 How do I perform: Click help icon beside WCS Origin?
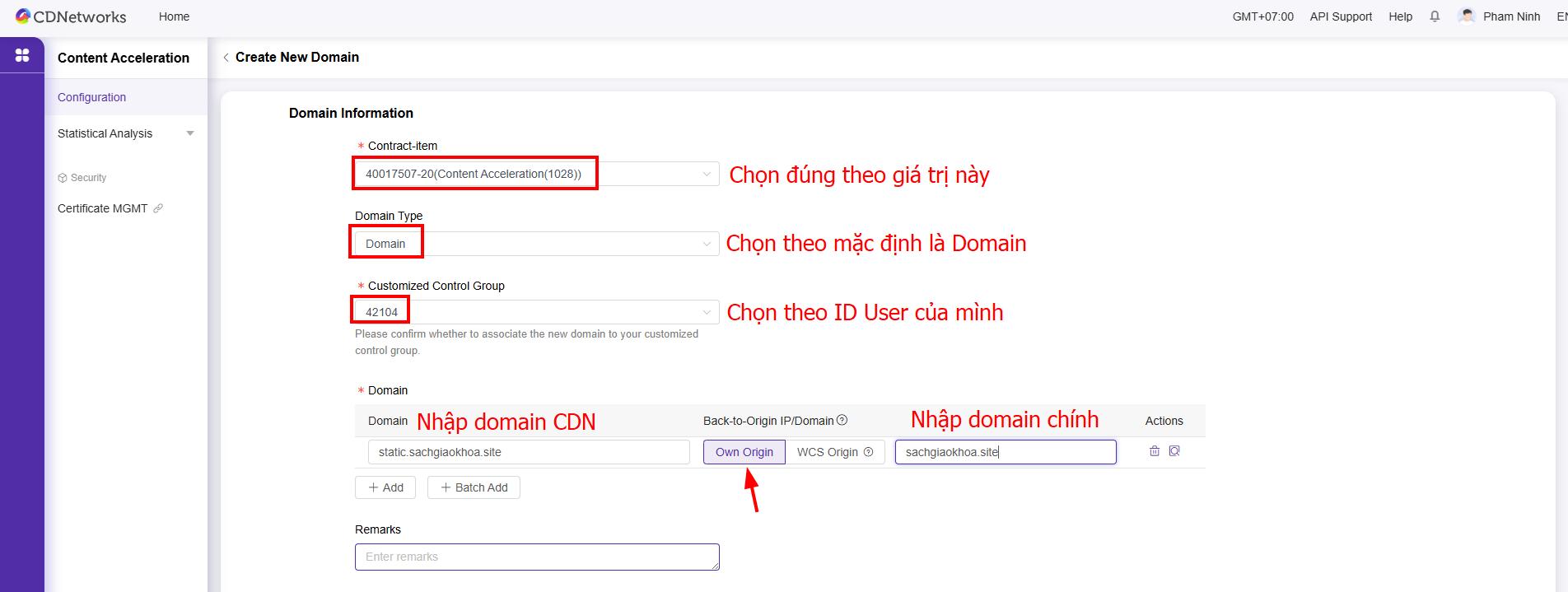868,452
